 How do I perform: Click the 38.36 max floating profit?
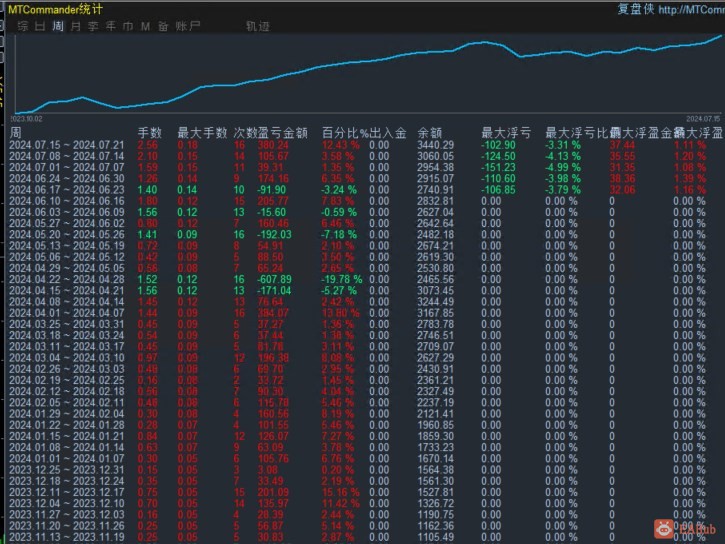coord(622,179)
